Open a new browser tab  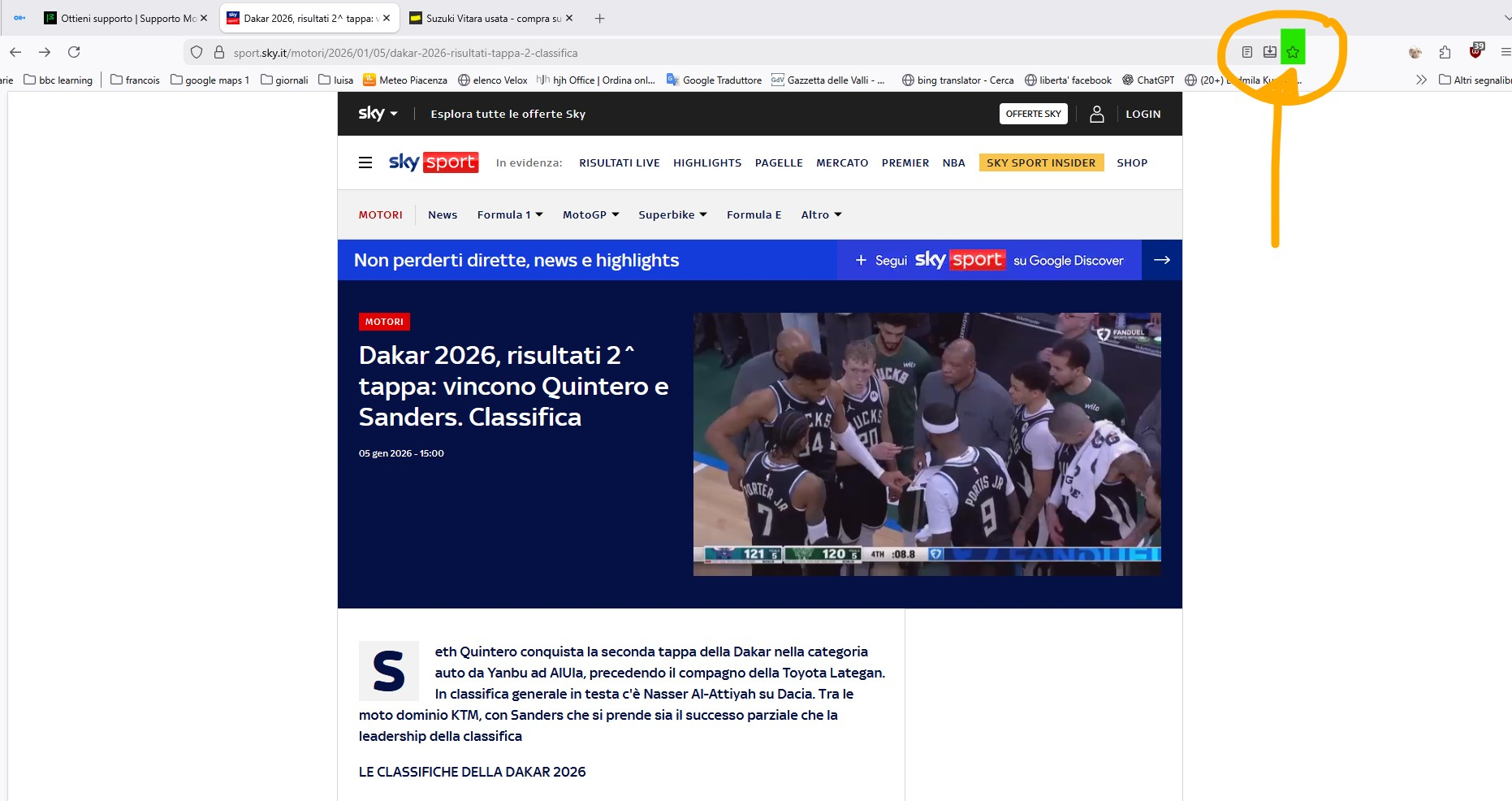pyautogui.click(x=599, y=18)
